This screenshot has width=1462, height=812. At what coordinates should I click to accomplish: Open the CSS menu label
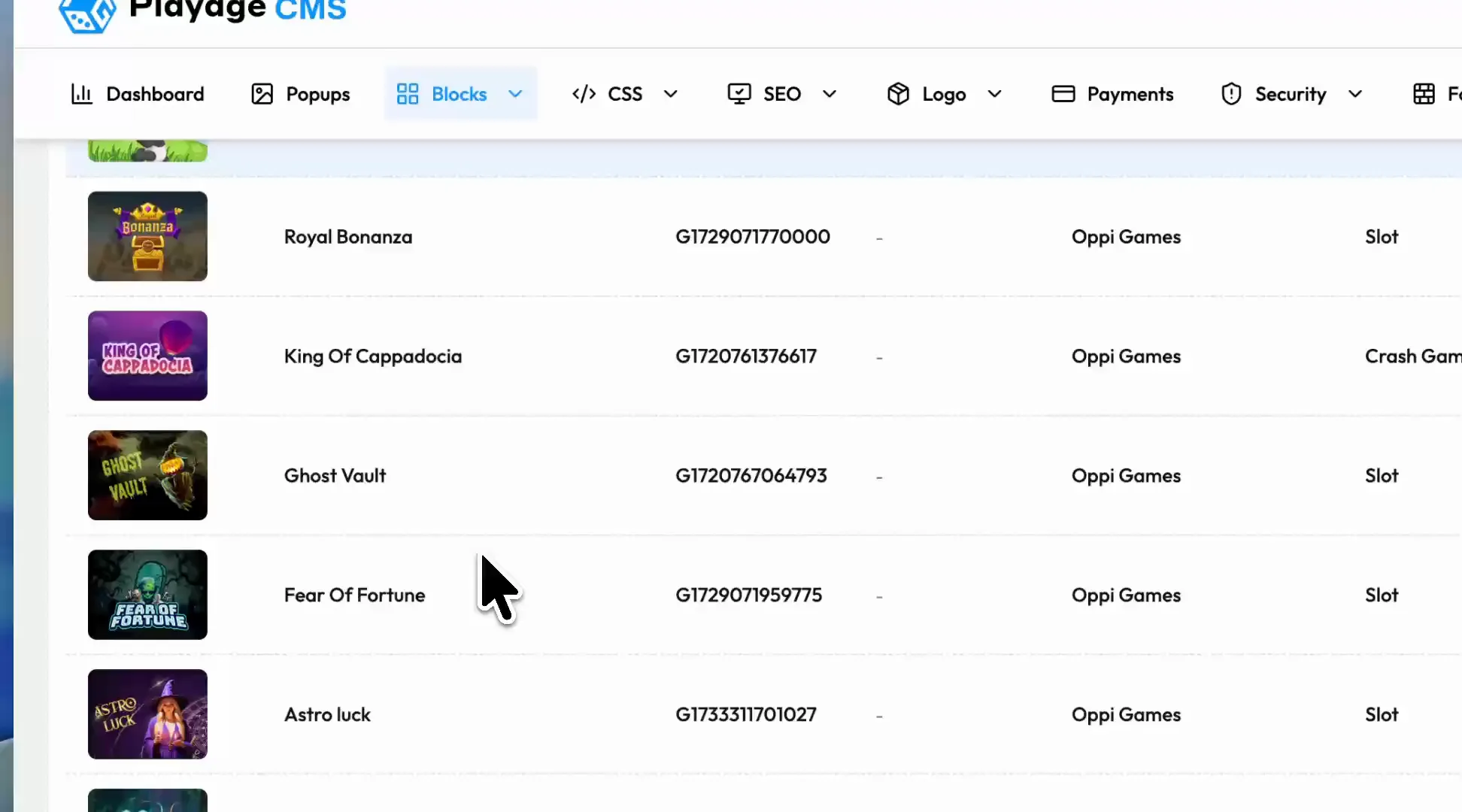(625, 94)
